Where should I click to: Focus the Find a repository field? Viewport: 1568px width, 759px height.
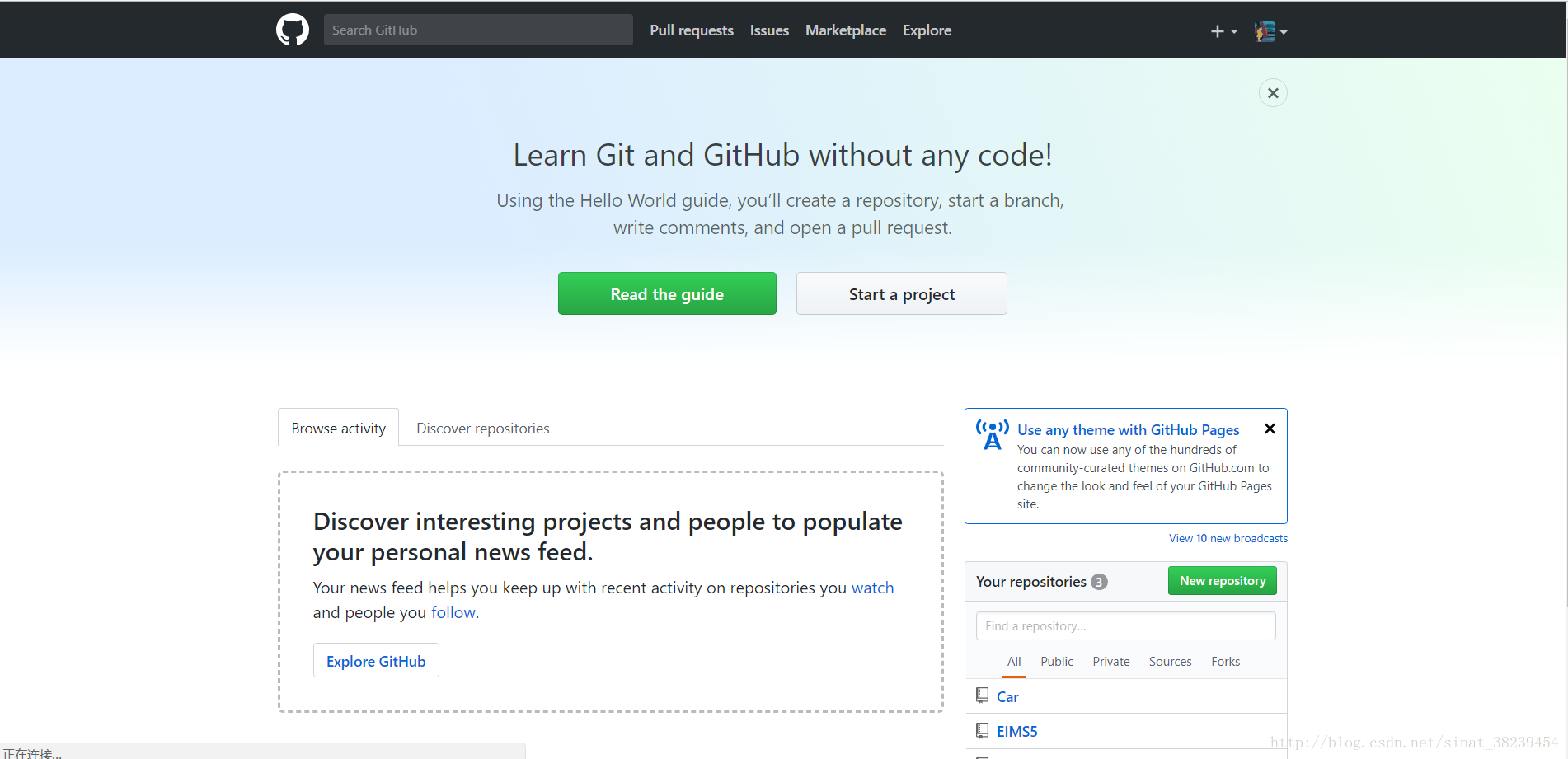coord(1126,625)
